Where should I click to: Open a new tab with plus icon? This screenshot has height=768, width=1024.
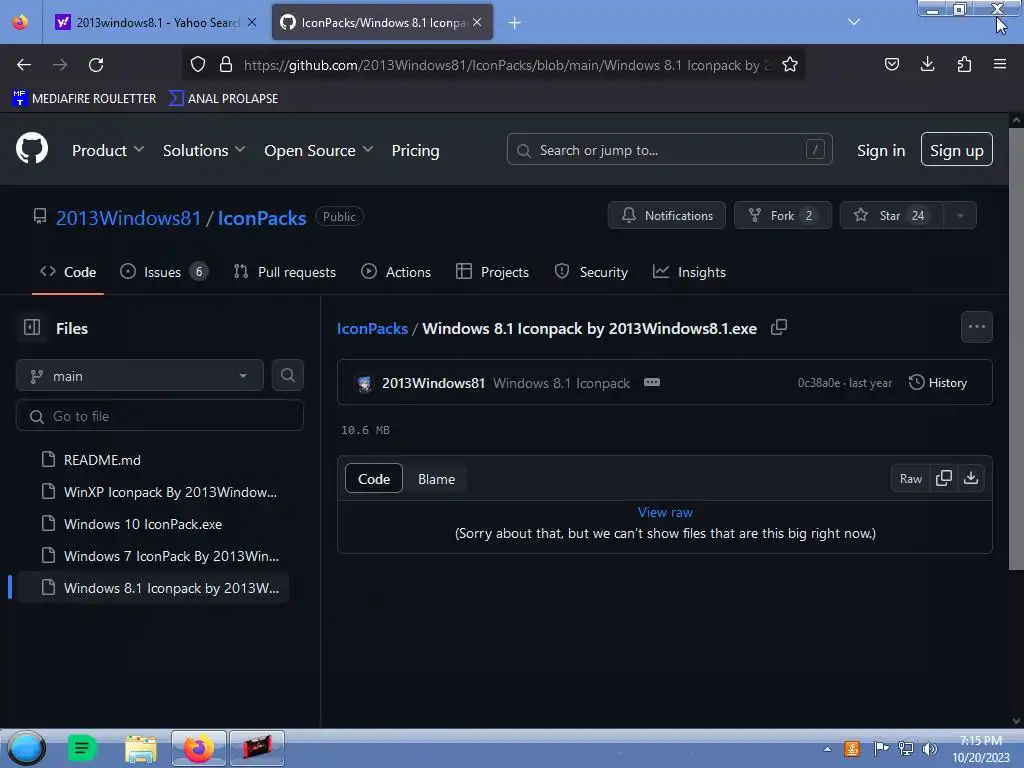click(515, 23)
